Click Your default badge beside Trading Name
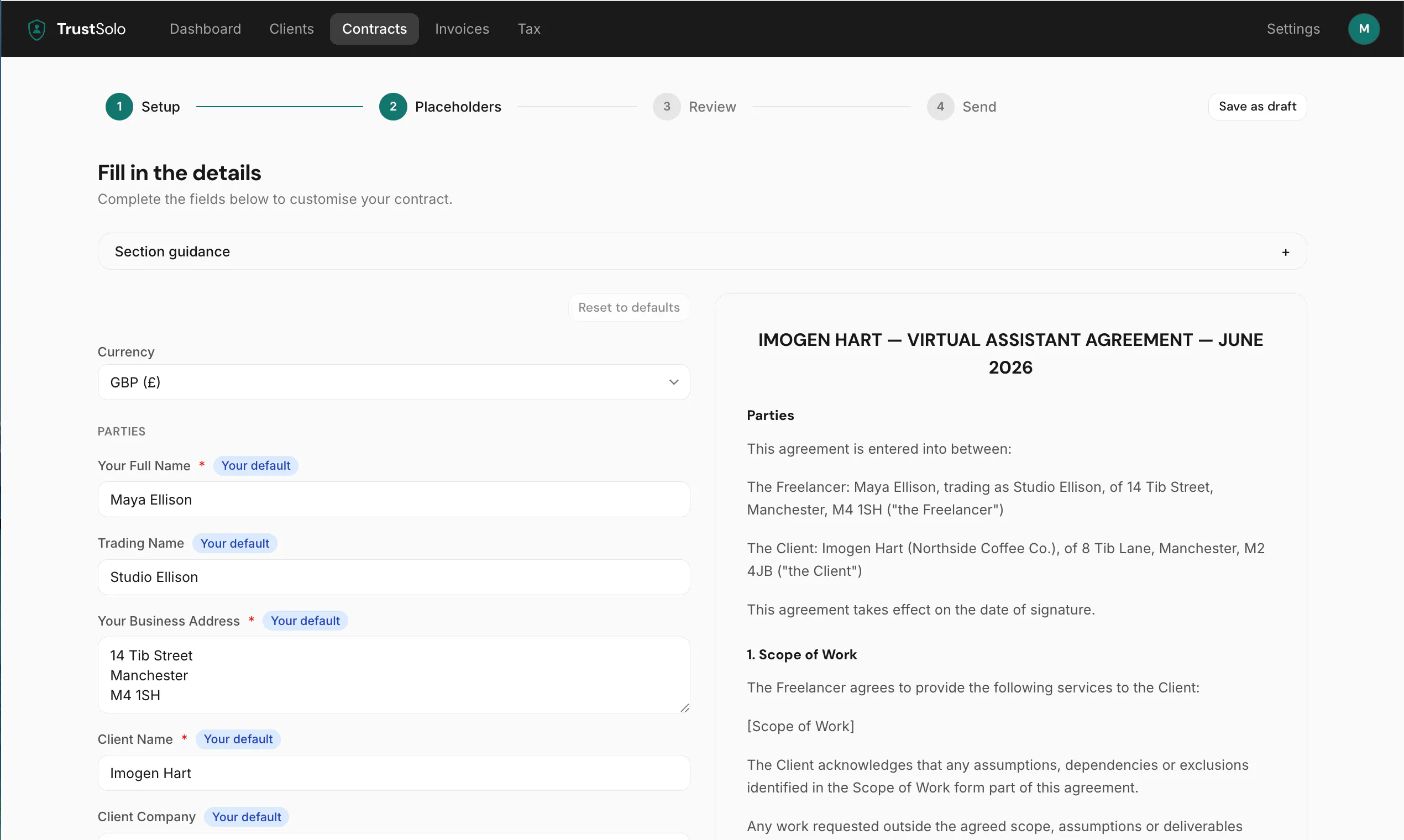 234,543
